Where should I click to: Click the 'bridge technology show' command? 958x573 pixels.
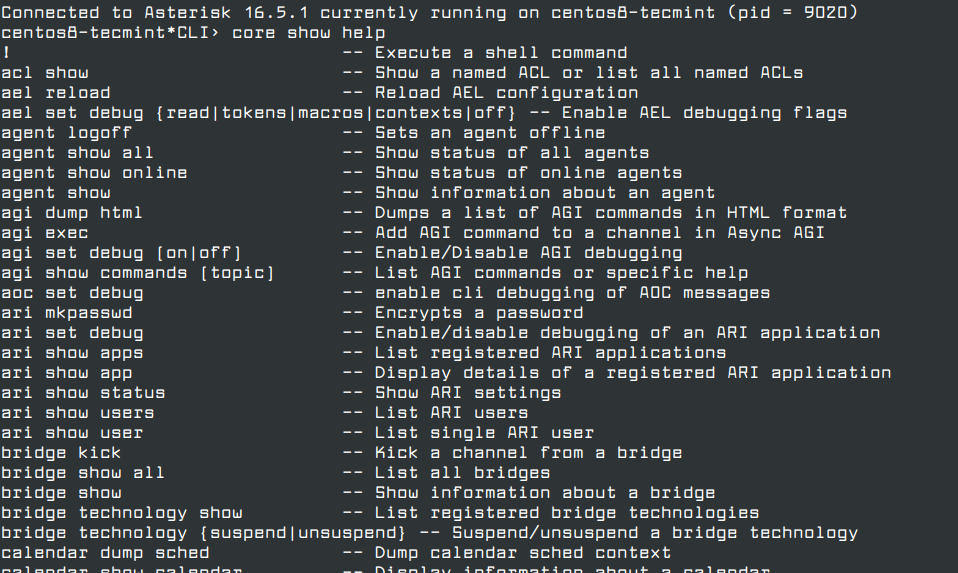[122, 512]
